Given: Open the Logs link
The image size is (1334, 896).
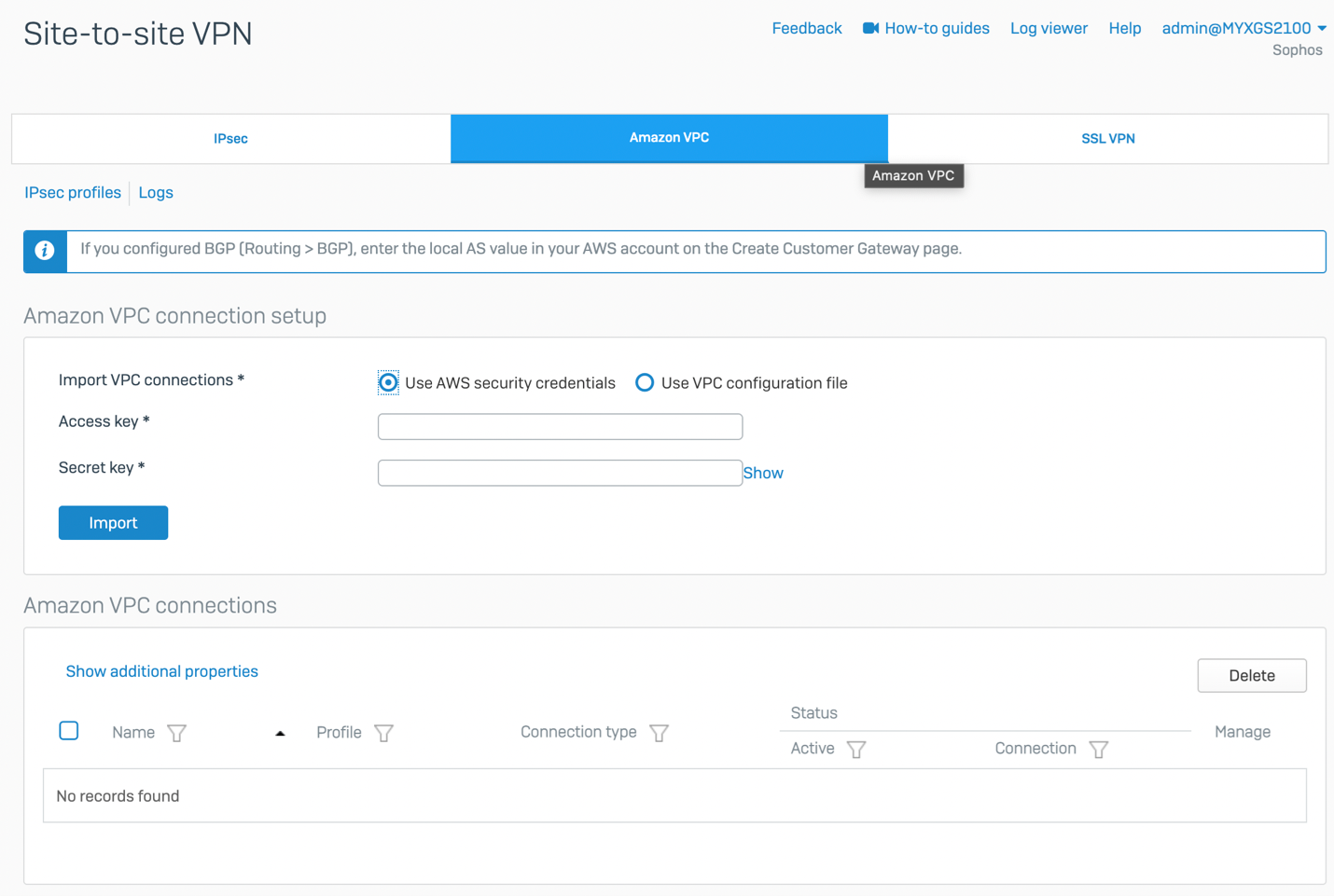Looking at the screenshot, I should coord(156,193).
